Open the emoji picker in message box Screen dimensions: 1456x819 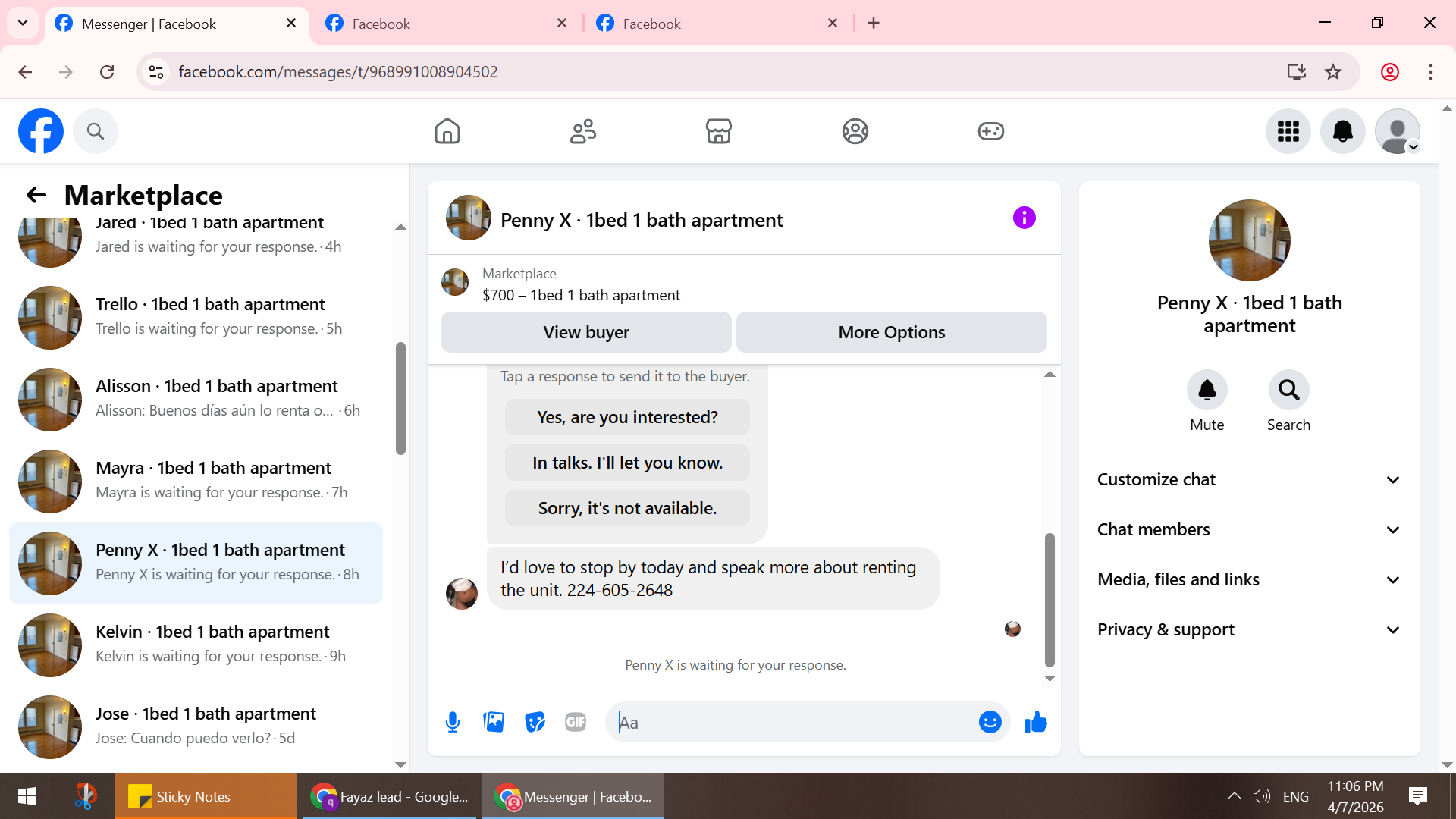990,723
